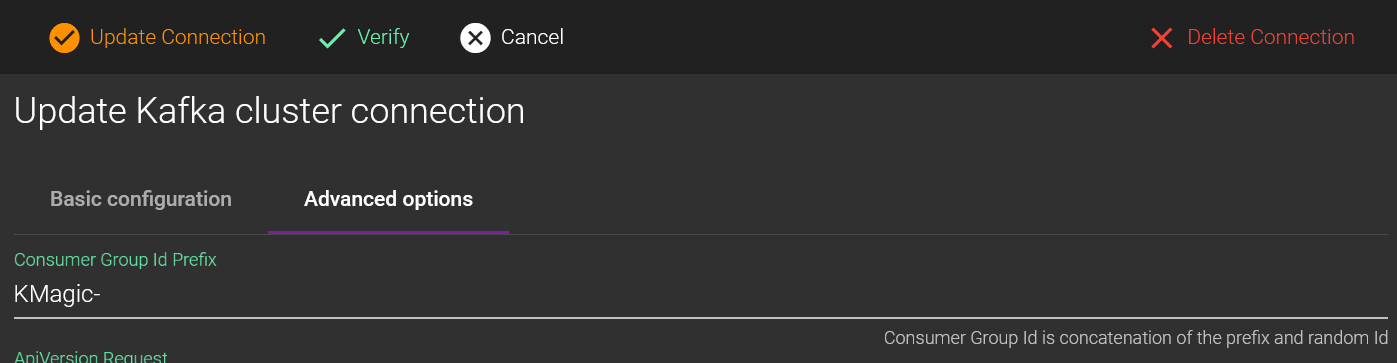Click the ApiVersion Request field label
This screenshot has width=1397, height=363.
point(91,356)
